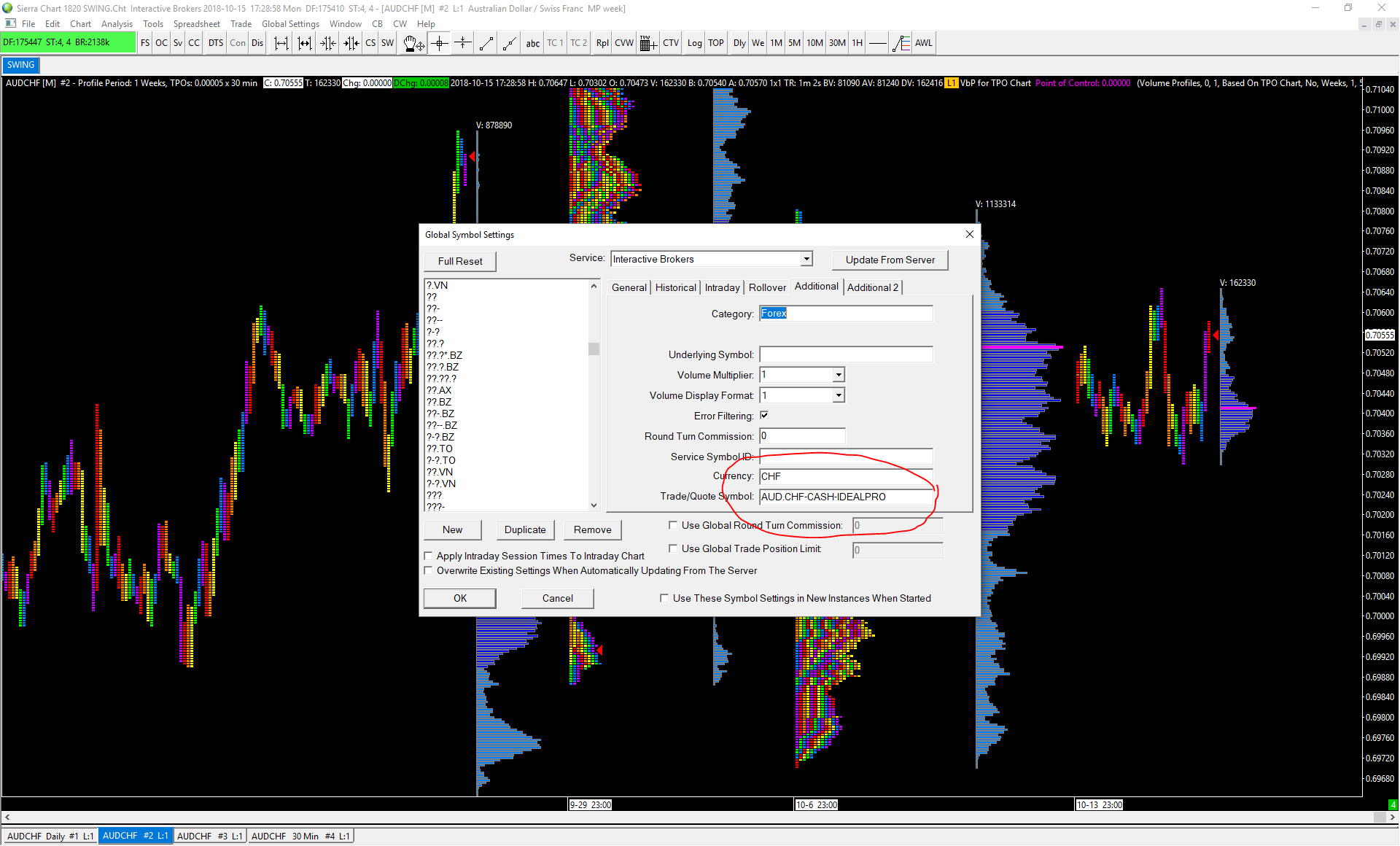
Task: Select the line drawing tool
Action: 486,43
